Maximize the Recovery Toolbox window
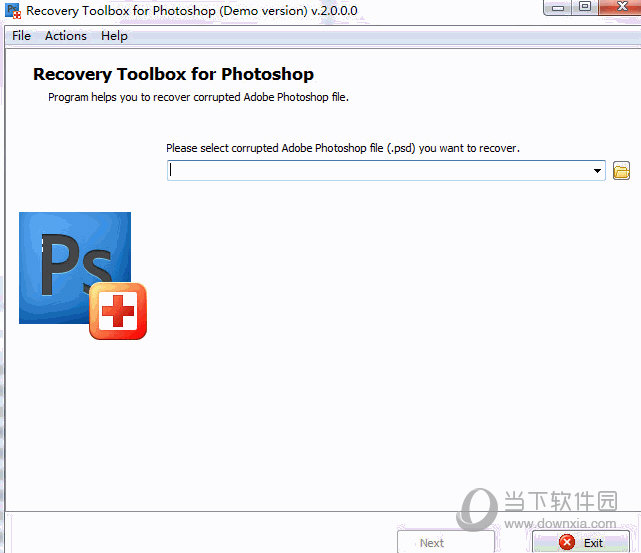 (x=585, y=7)
